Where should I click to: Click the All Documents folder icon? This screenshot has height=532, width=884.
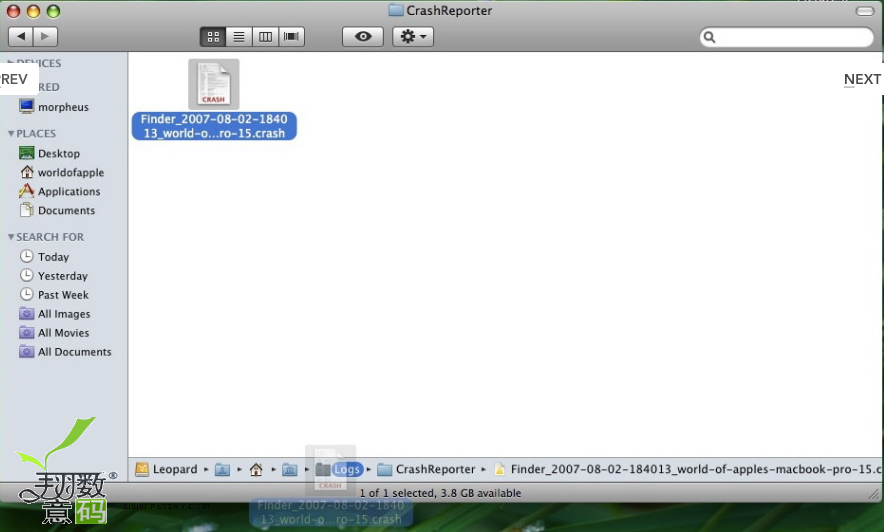point(26,352)
